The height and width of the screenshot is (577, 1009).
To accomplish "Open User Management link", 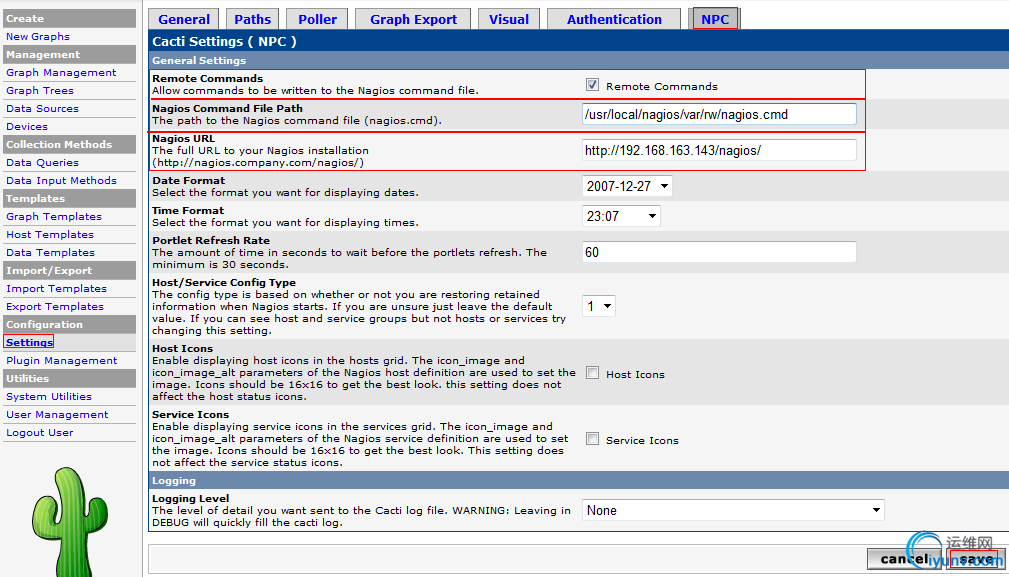I will pyautogui.click(x=57, y=415).
